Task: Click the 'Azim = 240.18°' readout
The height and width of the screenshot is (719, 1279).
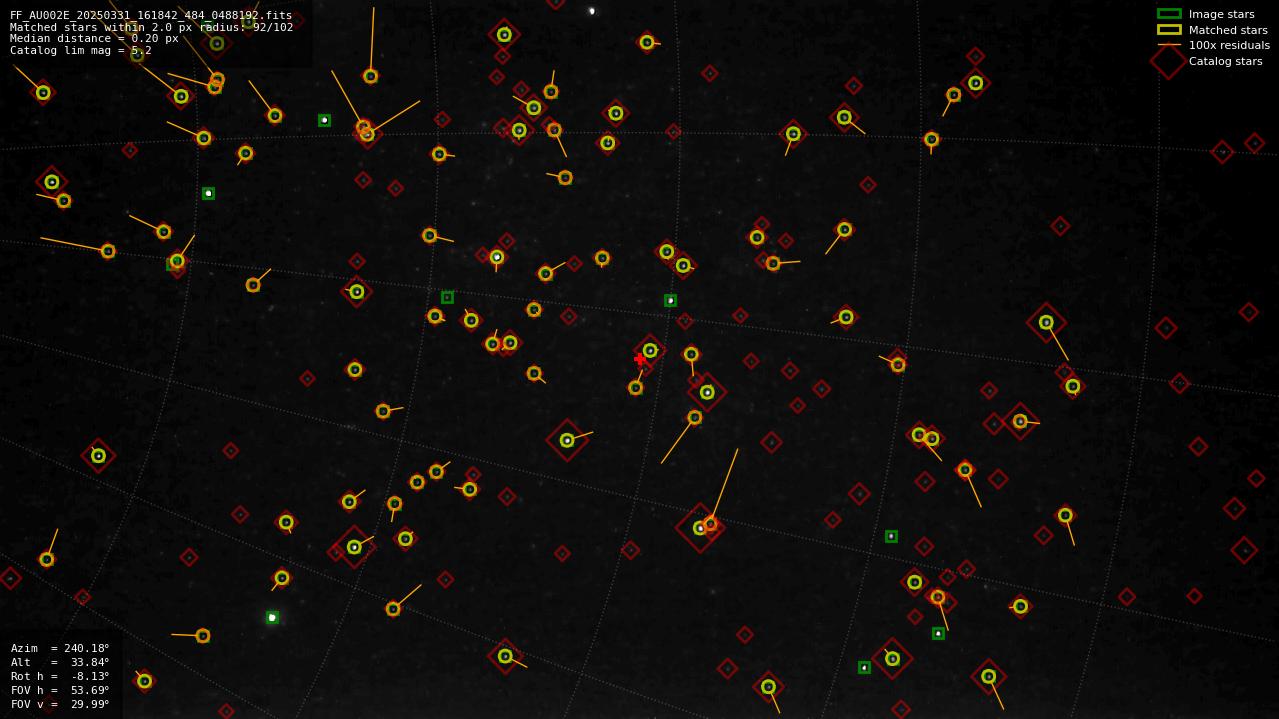Action: [60, 648]
